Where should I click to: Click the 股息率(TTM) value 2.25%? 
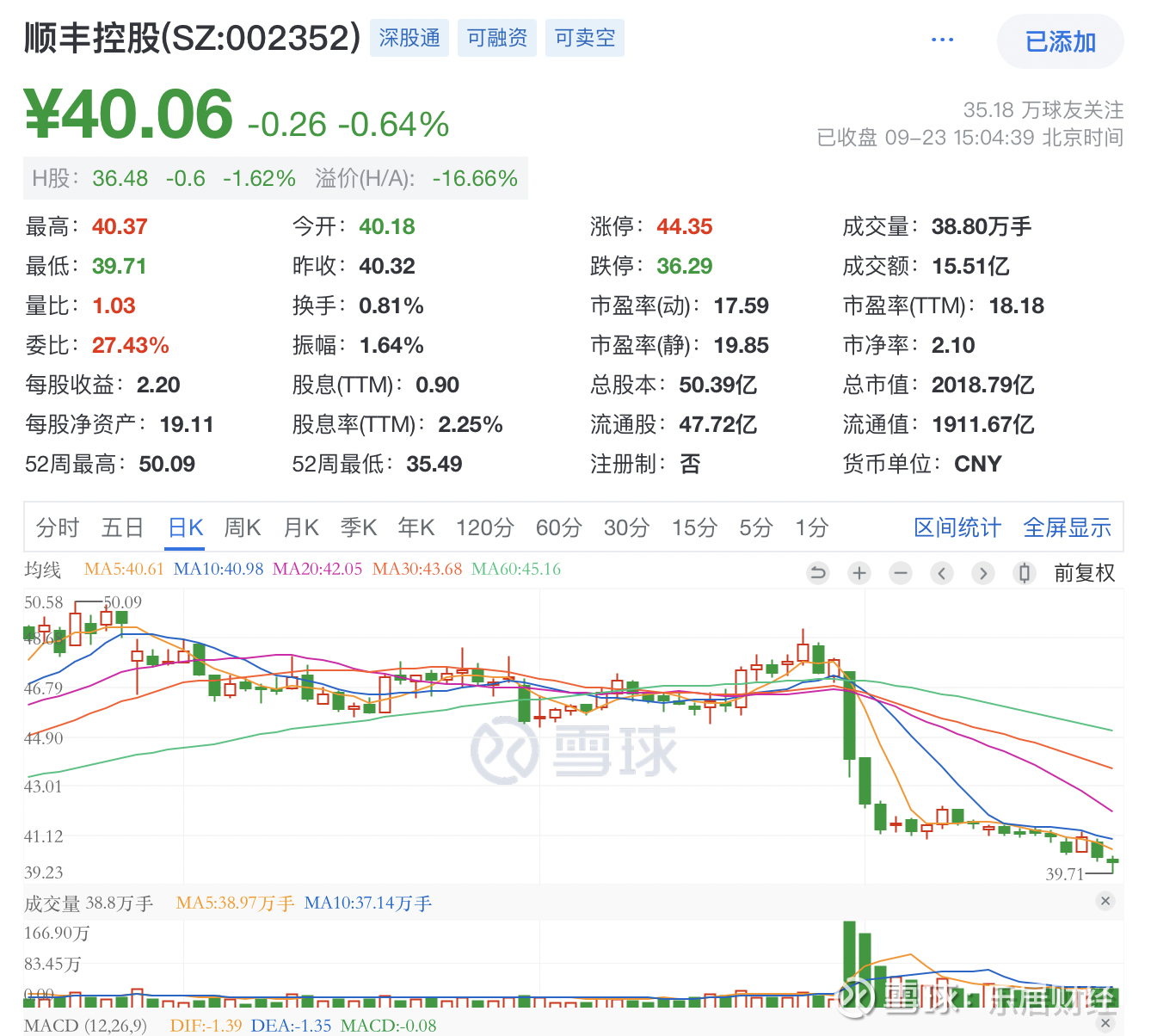471,424
